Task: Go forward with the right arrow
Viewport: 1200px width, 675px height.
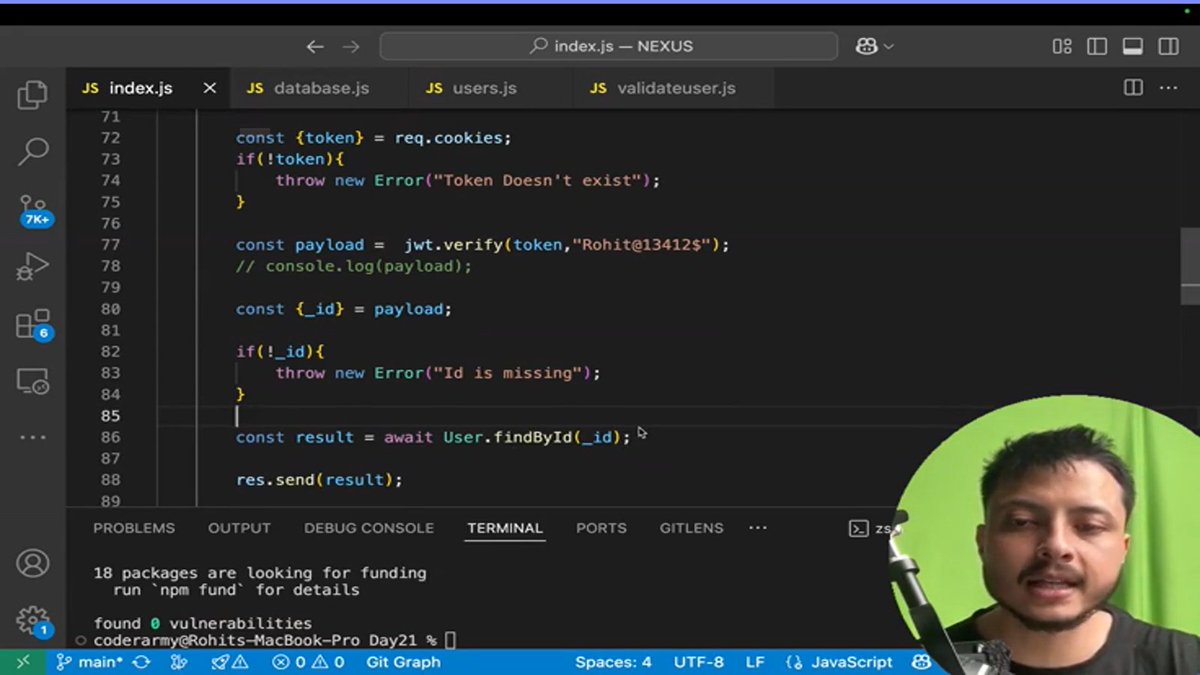Action: pos(351,46)
